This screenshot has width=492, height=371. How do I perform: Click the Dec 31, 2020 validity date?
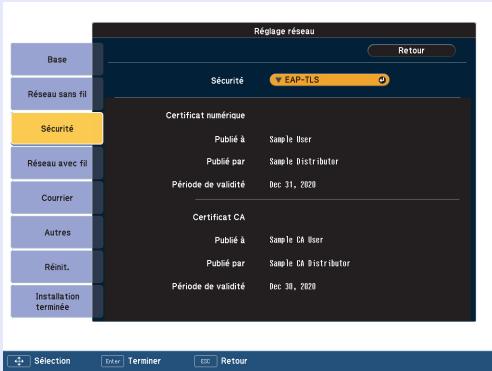tap(292, 185)
